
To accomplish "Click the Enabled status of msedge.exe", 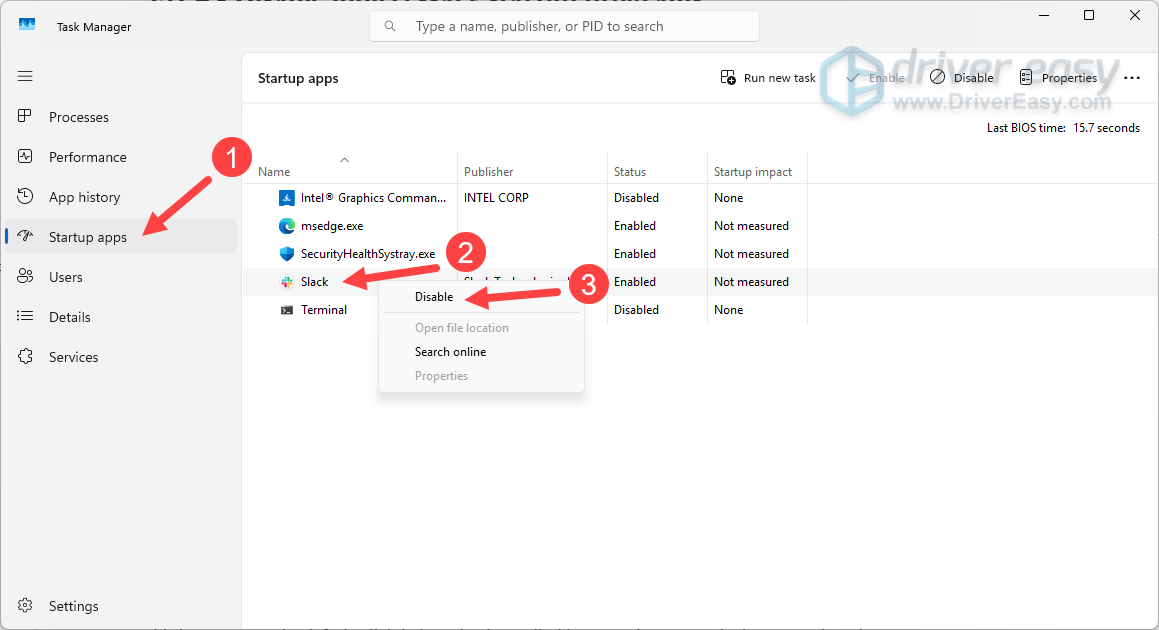I will pyautogui.click(x=635, y=226).
